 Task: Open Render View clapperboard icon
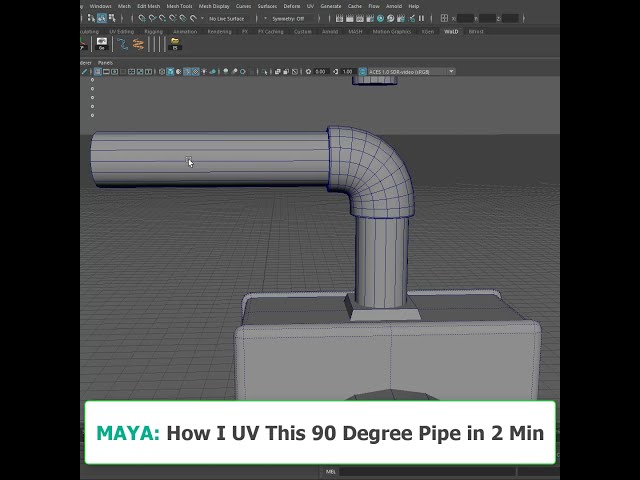pyautogui.click(x=339, y=18)
